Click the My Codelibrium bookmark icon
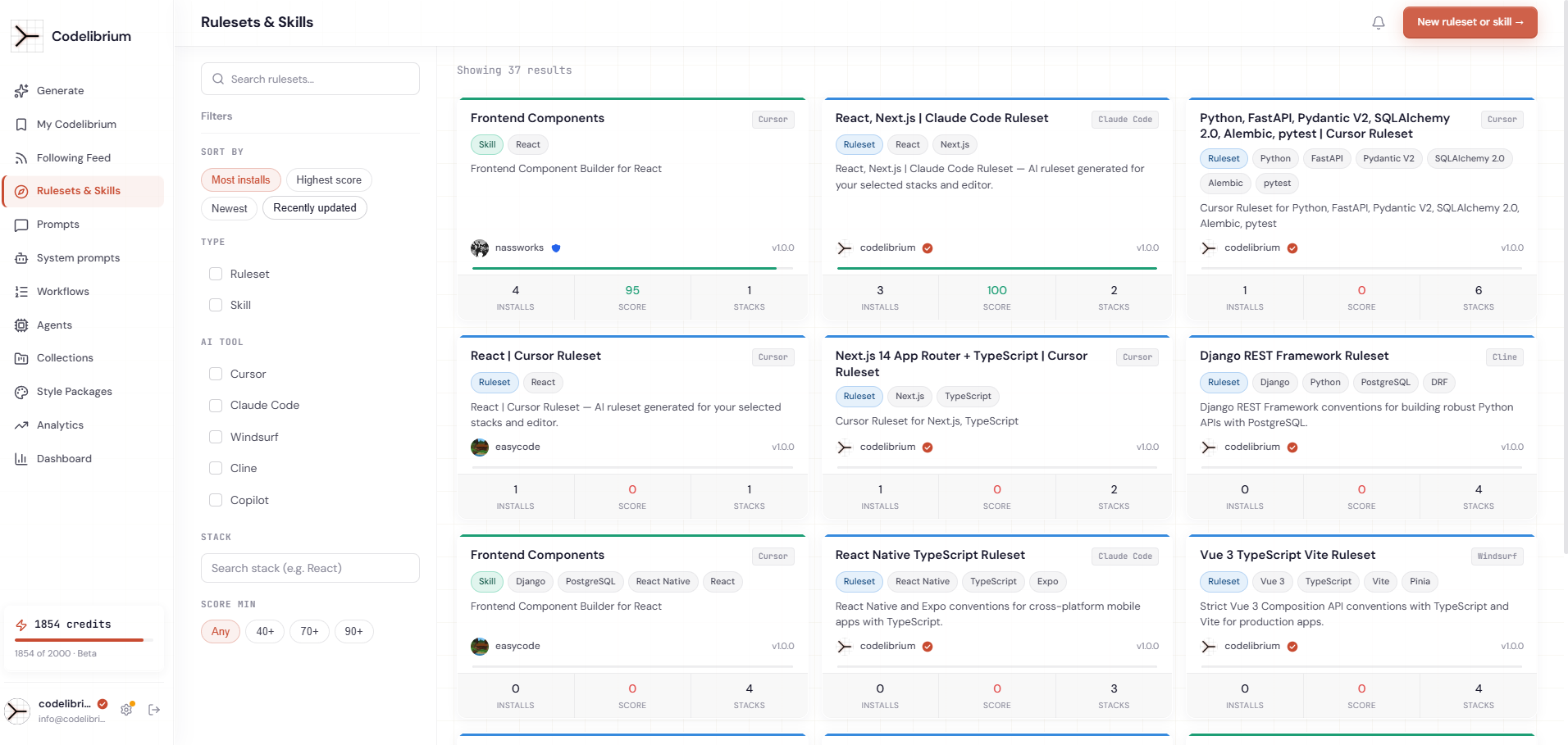This screenshot has width=1568, height=745. (x=21, y=125)
